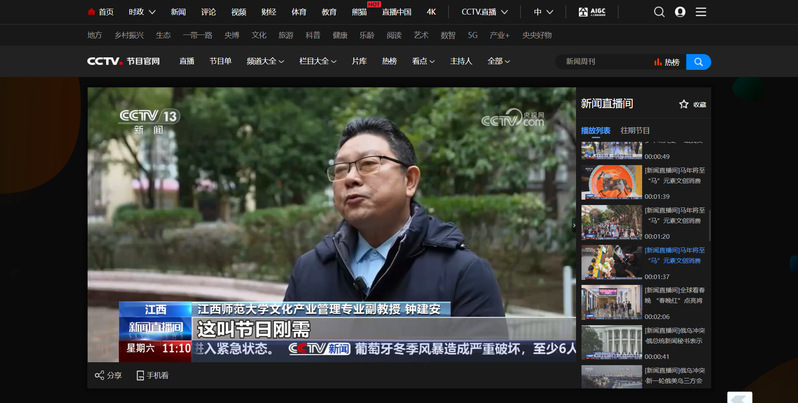Click the CCTV 节目官网 logo
The width and height of the screenshot is (798, 403).
[x=123, y=62]
